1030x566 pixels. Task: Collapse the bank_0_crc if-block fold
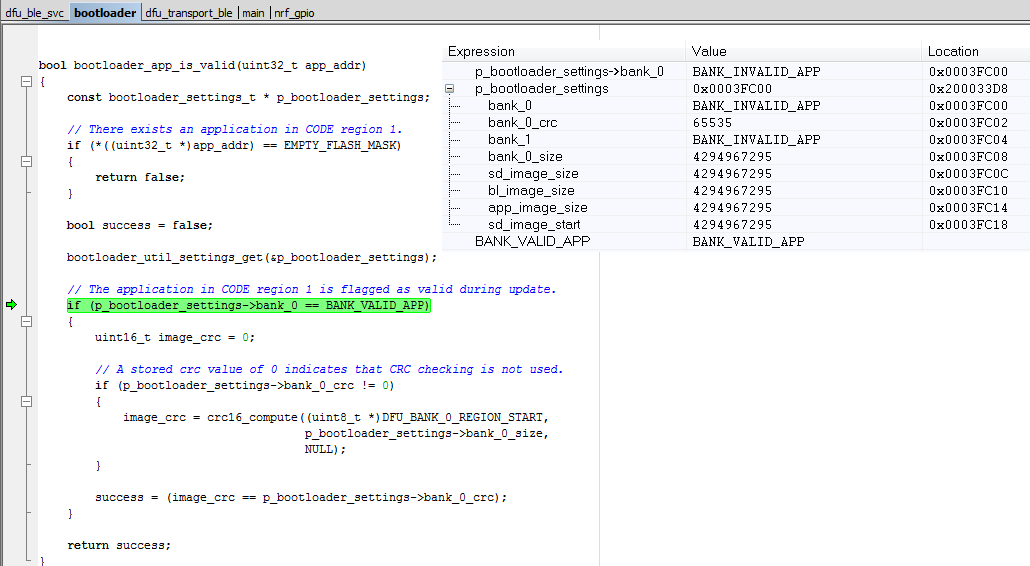pyautogui.click(x=26, y=402)
